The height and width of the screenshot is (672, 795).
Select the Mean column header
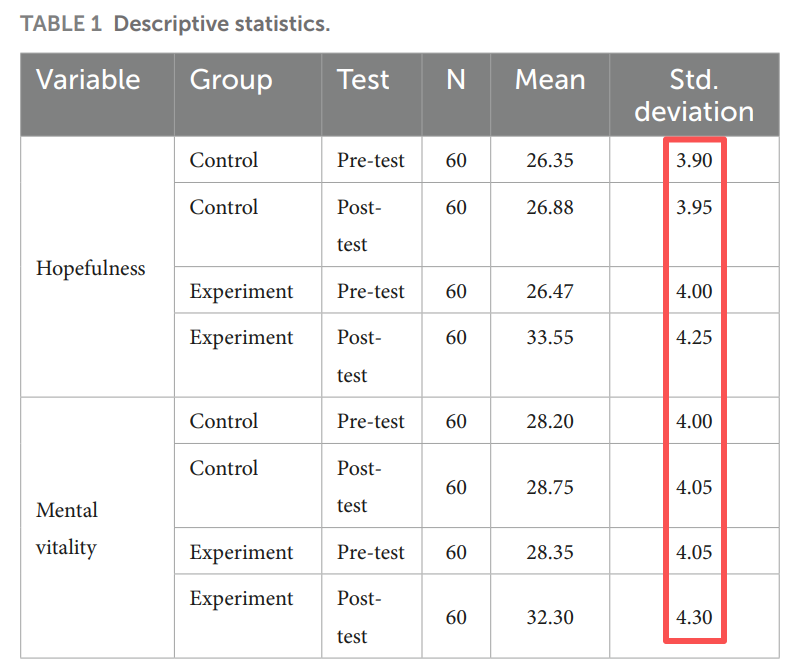click(x=550, y=80)
